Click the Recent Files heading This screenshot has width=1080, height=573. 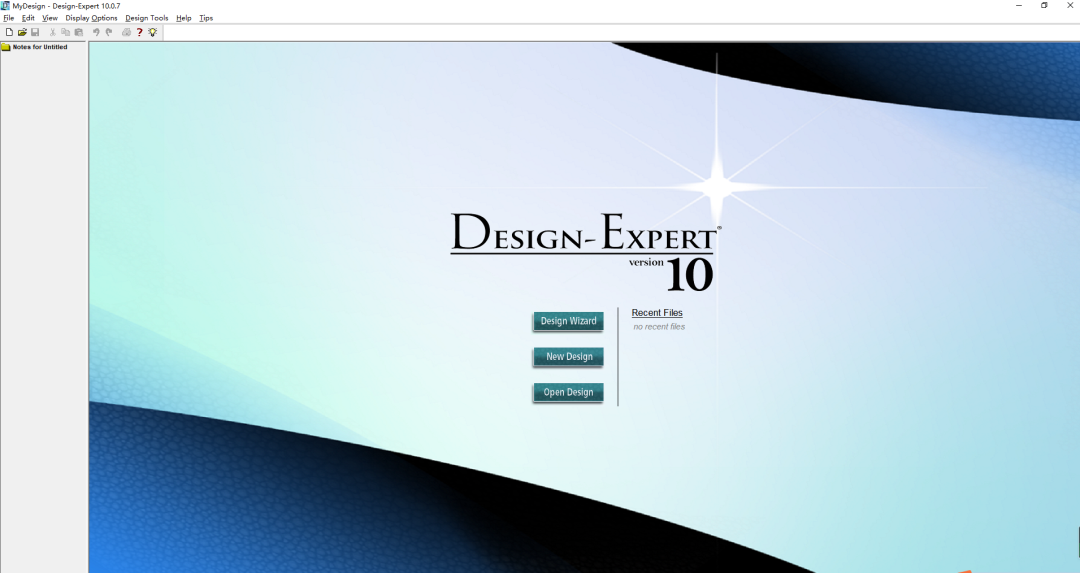click(x=657, y=313)
